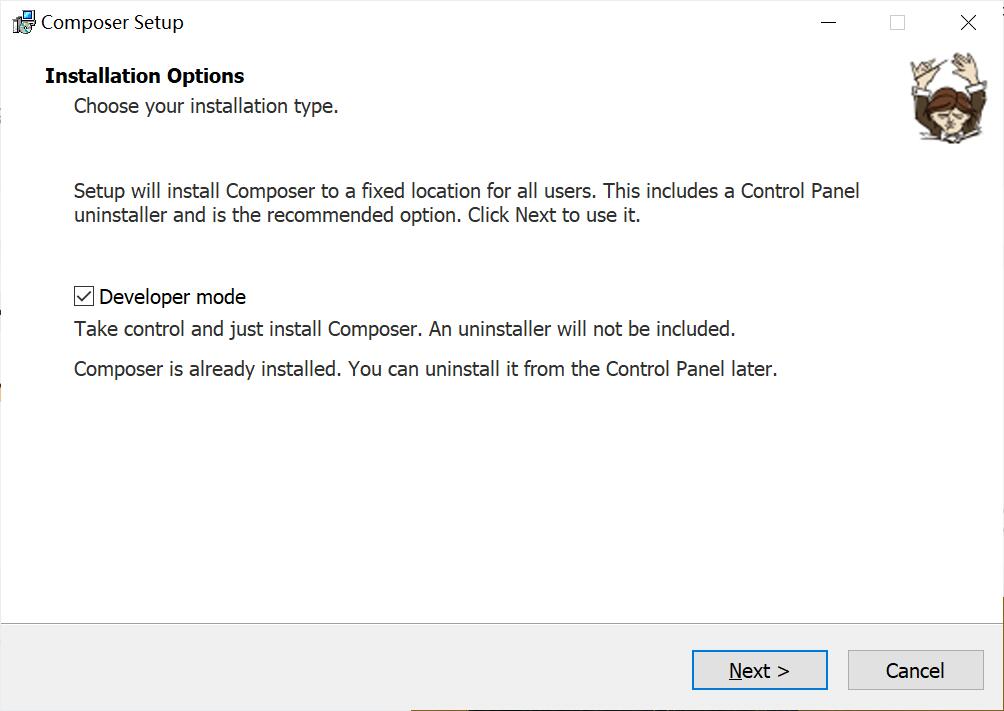1004x711 pixels.
Task: Click 'Control Panel' in the first paragraph
Action: [x=800, y=191]
